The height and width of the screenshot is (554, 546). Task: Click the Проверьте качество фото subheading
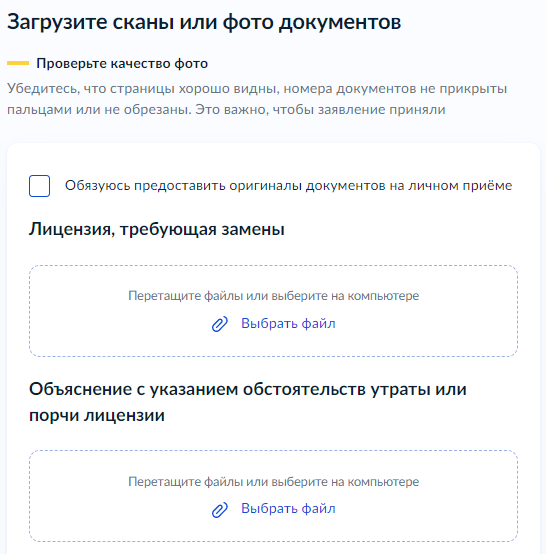pos(122,64)
